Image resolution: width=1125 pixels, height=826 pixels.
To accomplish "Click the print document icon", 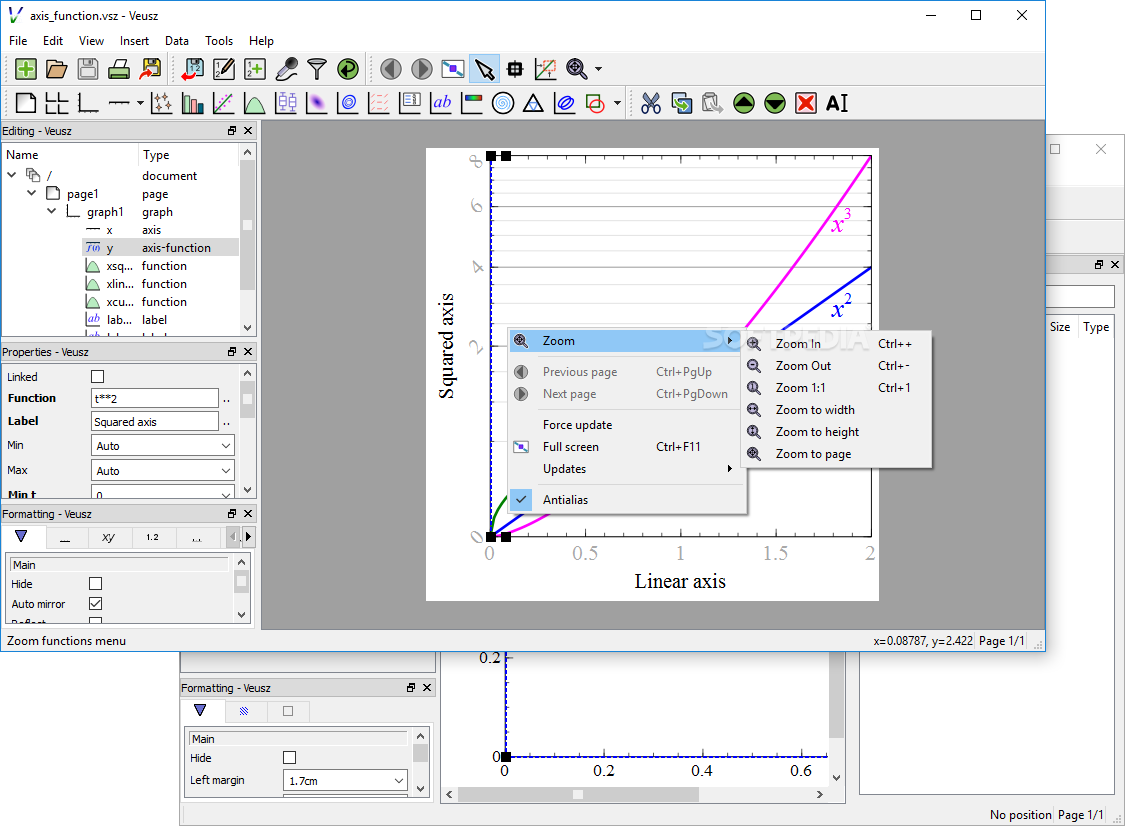I will [119, 69].
